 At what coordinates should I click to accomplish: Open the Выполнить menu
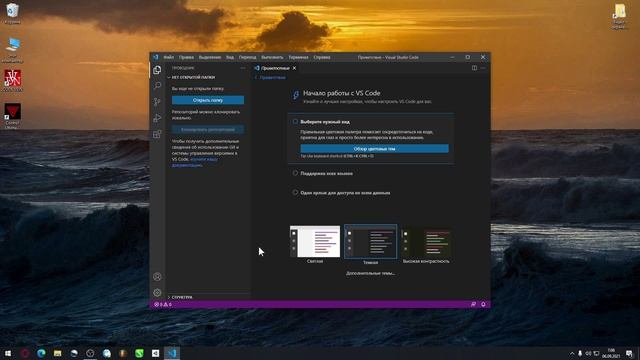tap(272, 57)
